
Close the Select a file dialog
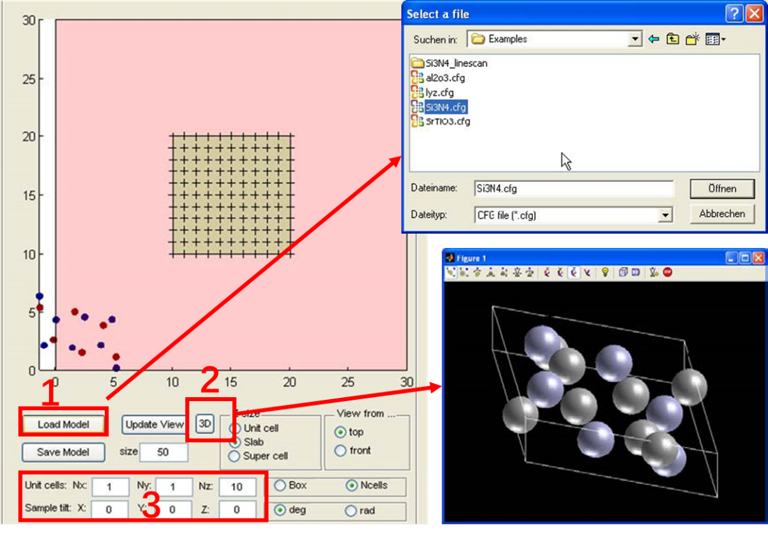click(x=754, y=14)
